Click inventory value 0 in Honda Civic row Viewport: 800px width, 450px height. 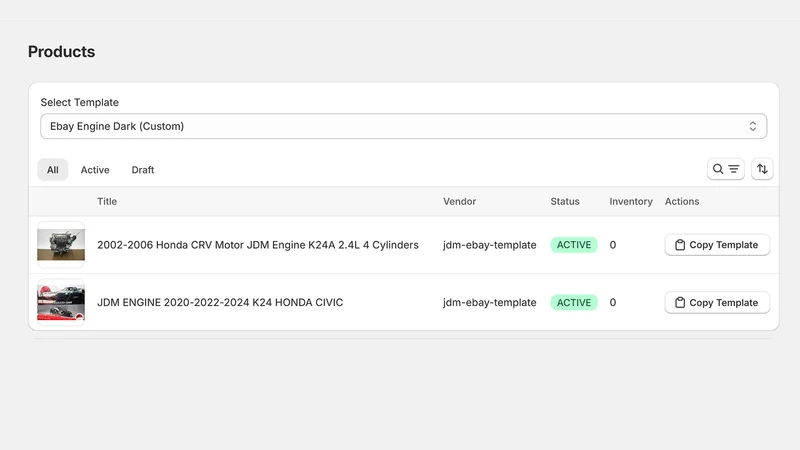point(613,303)
